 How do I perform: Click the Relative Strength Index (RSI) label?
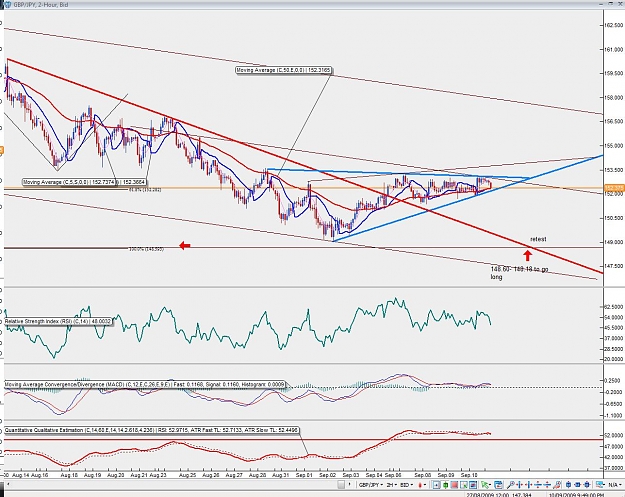coord(58,321)
